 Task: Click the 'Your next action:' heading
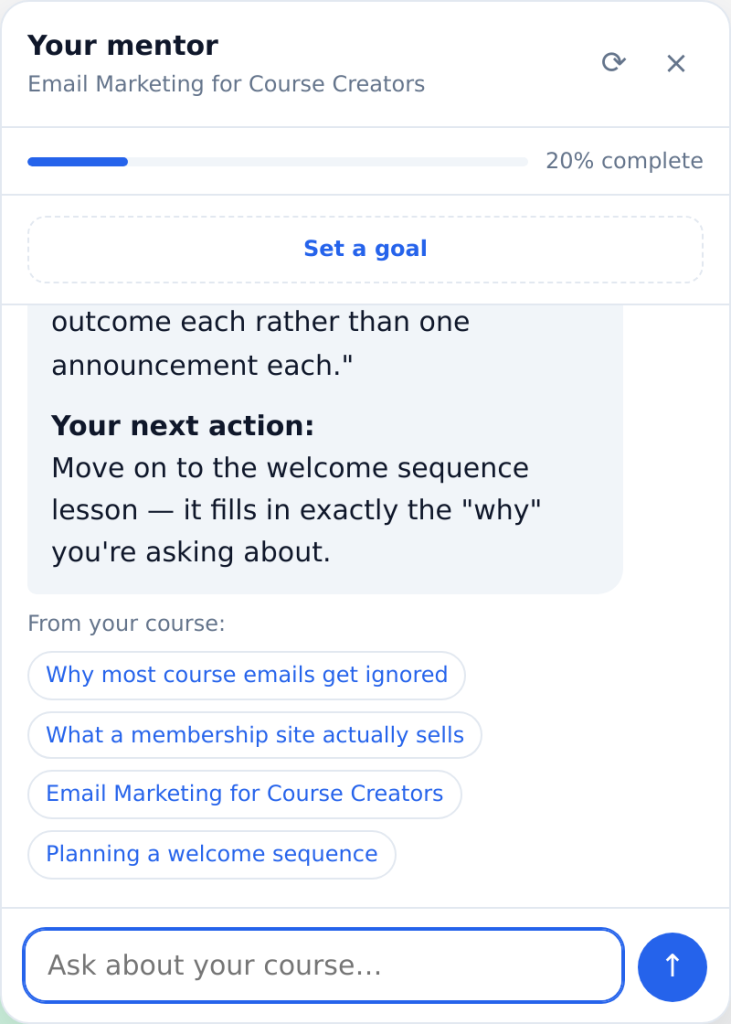pos(183,426)
